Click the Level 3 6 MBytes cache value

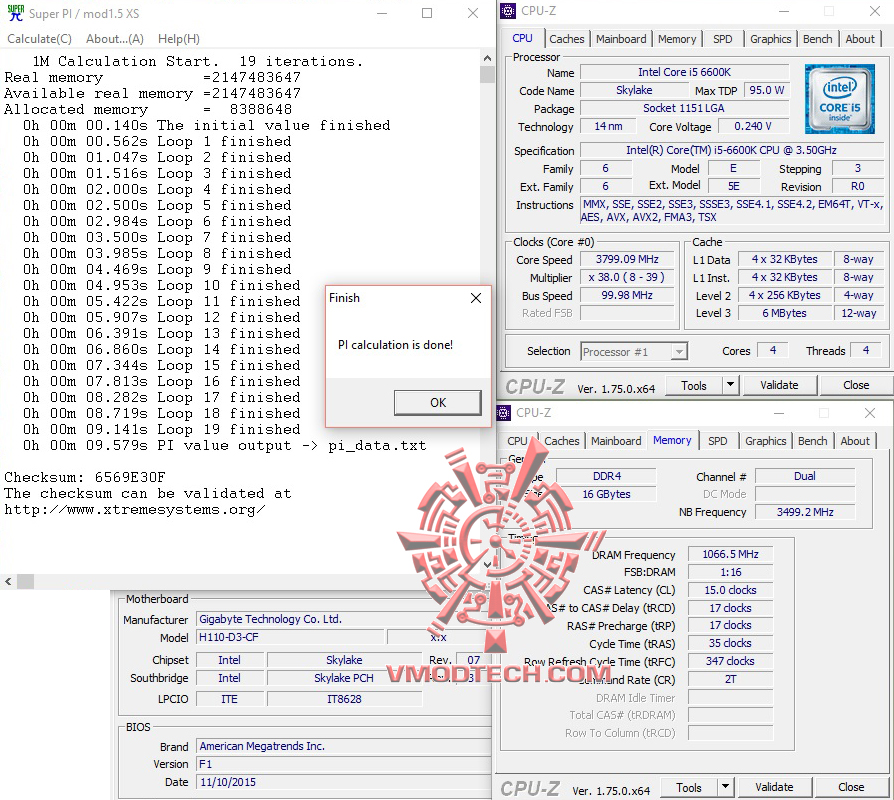784,313
